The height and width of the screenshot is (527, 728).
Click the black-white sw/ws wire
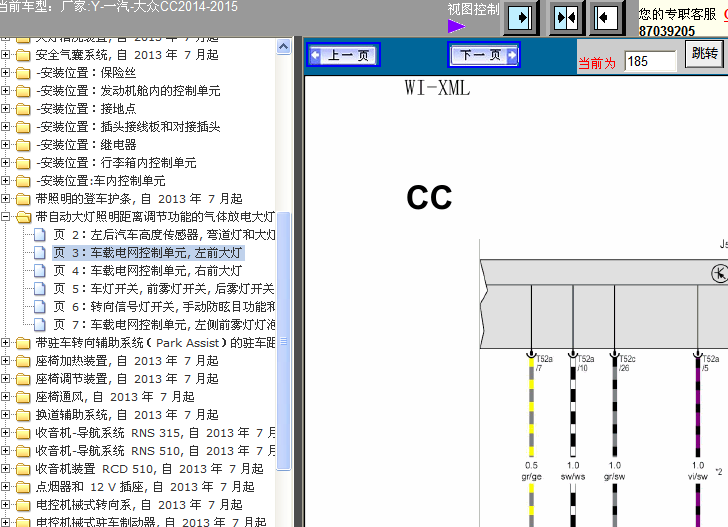tap(572, 406)
